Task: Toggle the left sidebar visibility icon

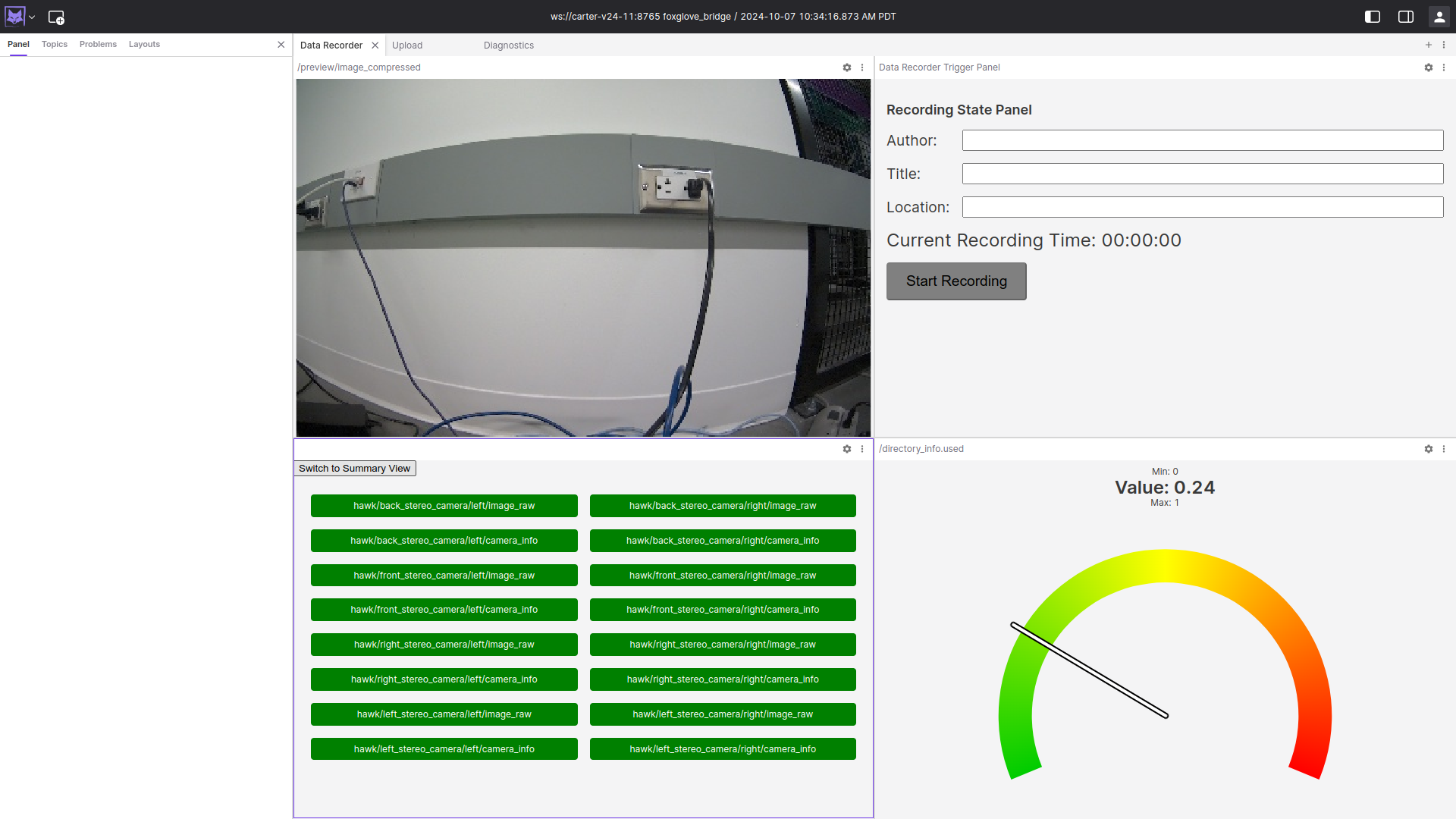Action: (1373, 16)
